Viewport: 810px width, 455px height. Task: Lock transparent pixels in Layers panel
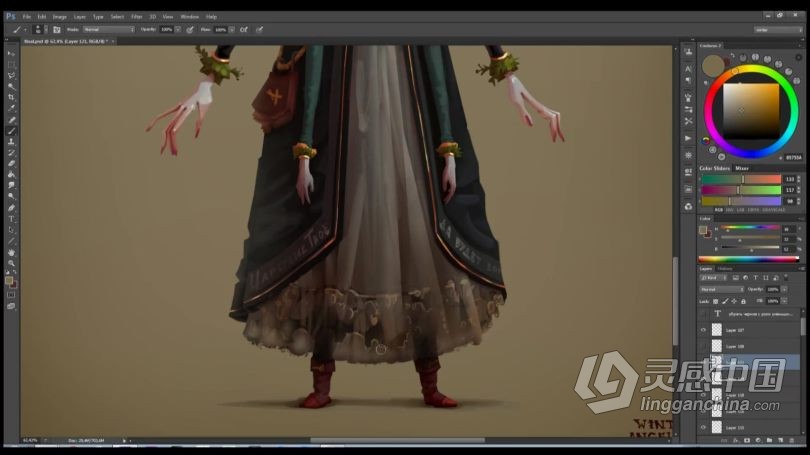pyautogui.click(x=715, y=301)
